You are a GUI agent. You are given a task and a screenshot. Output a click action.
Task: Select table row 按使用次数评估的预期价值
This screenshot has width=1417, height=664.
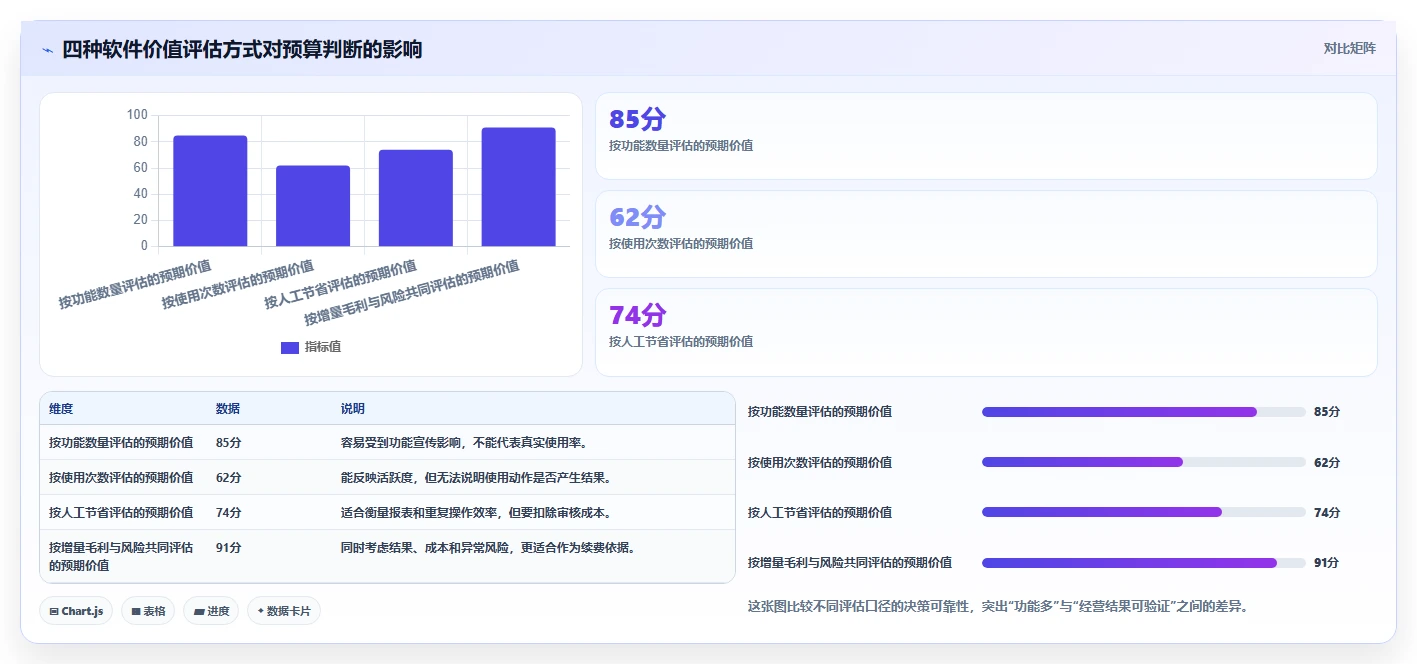coord(387,477)
